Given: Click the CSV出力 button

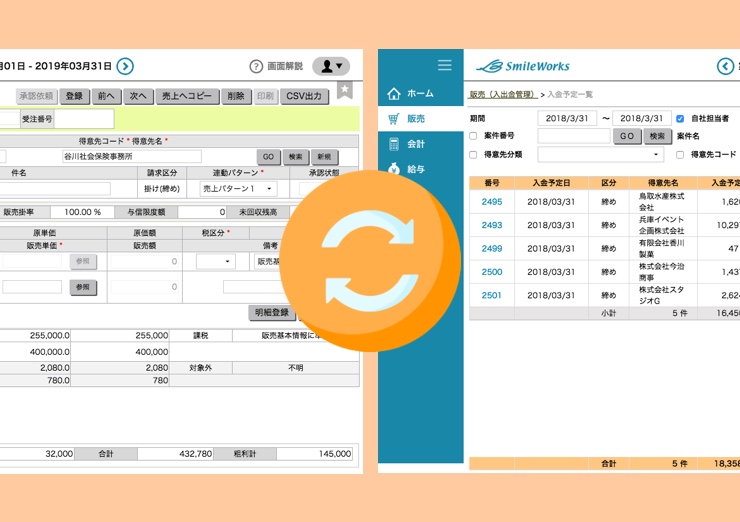Looking at the screenshot, I should pos(304,96).
